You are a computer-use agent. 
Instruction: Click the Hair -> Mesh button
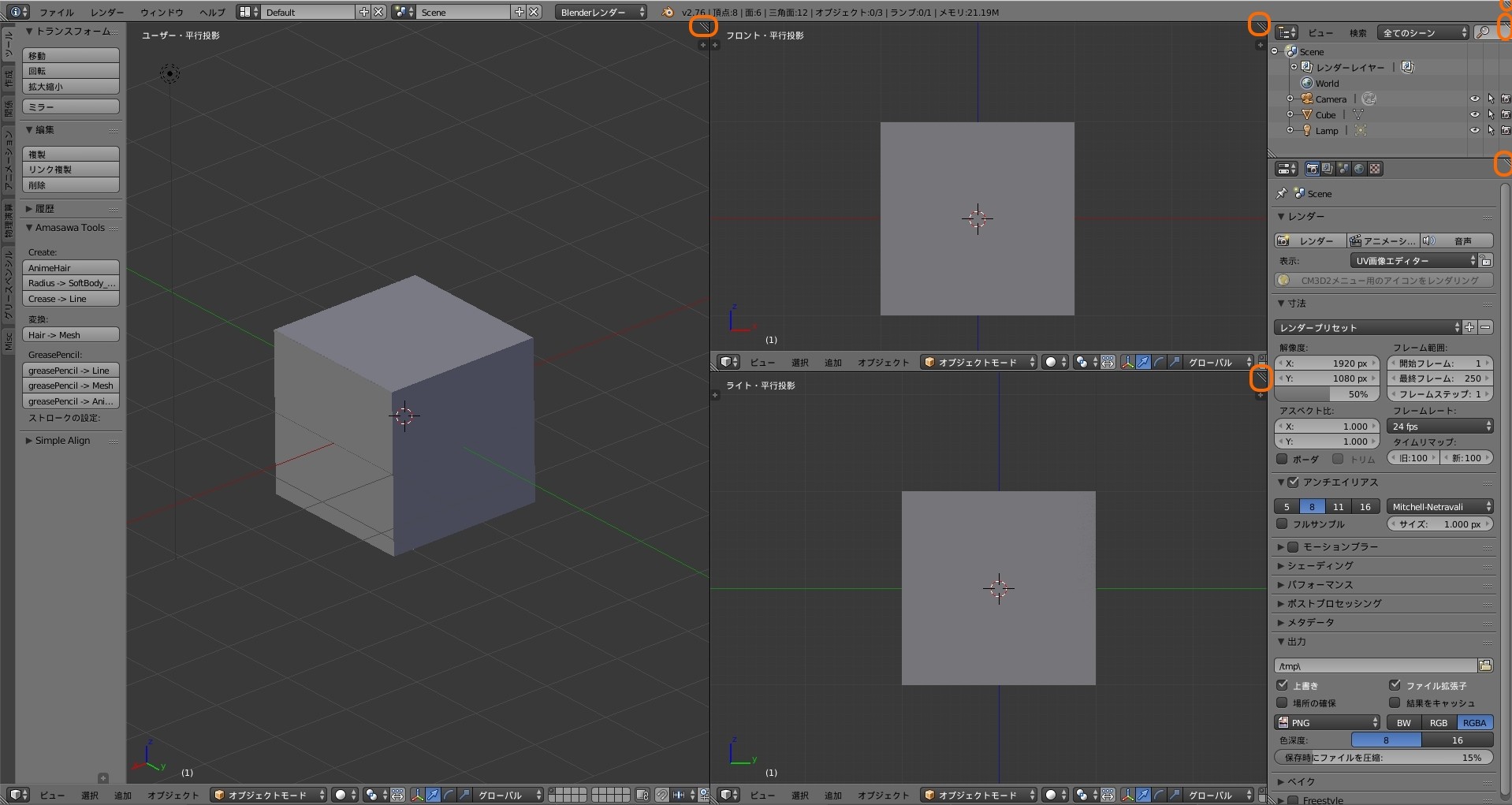coord(71,335)
